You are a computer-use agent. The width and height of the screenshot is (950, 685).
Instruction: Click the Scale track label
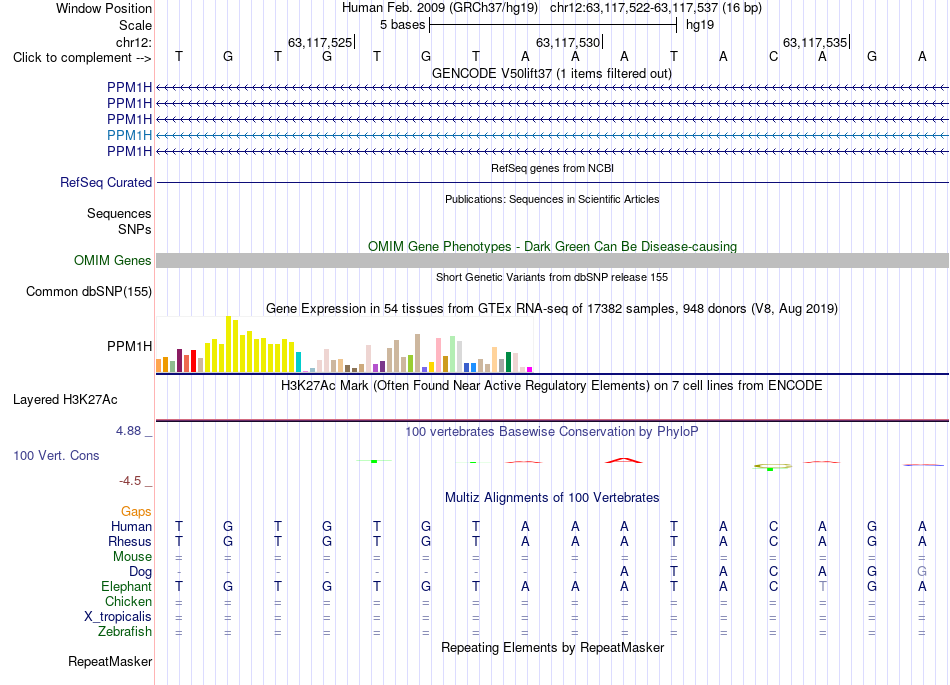(x=135, y=25)
